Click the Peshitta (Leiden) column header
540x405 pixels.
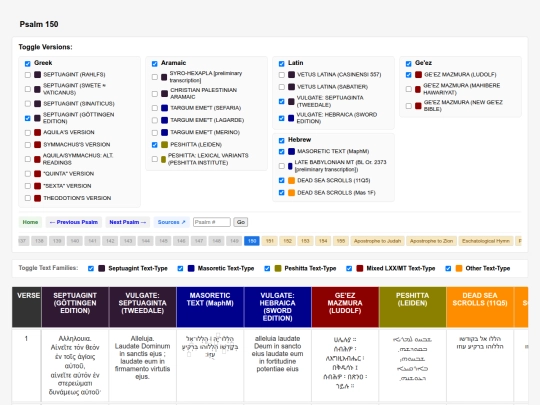click(x=412, y=307)
